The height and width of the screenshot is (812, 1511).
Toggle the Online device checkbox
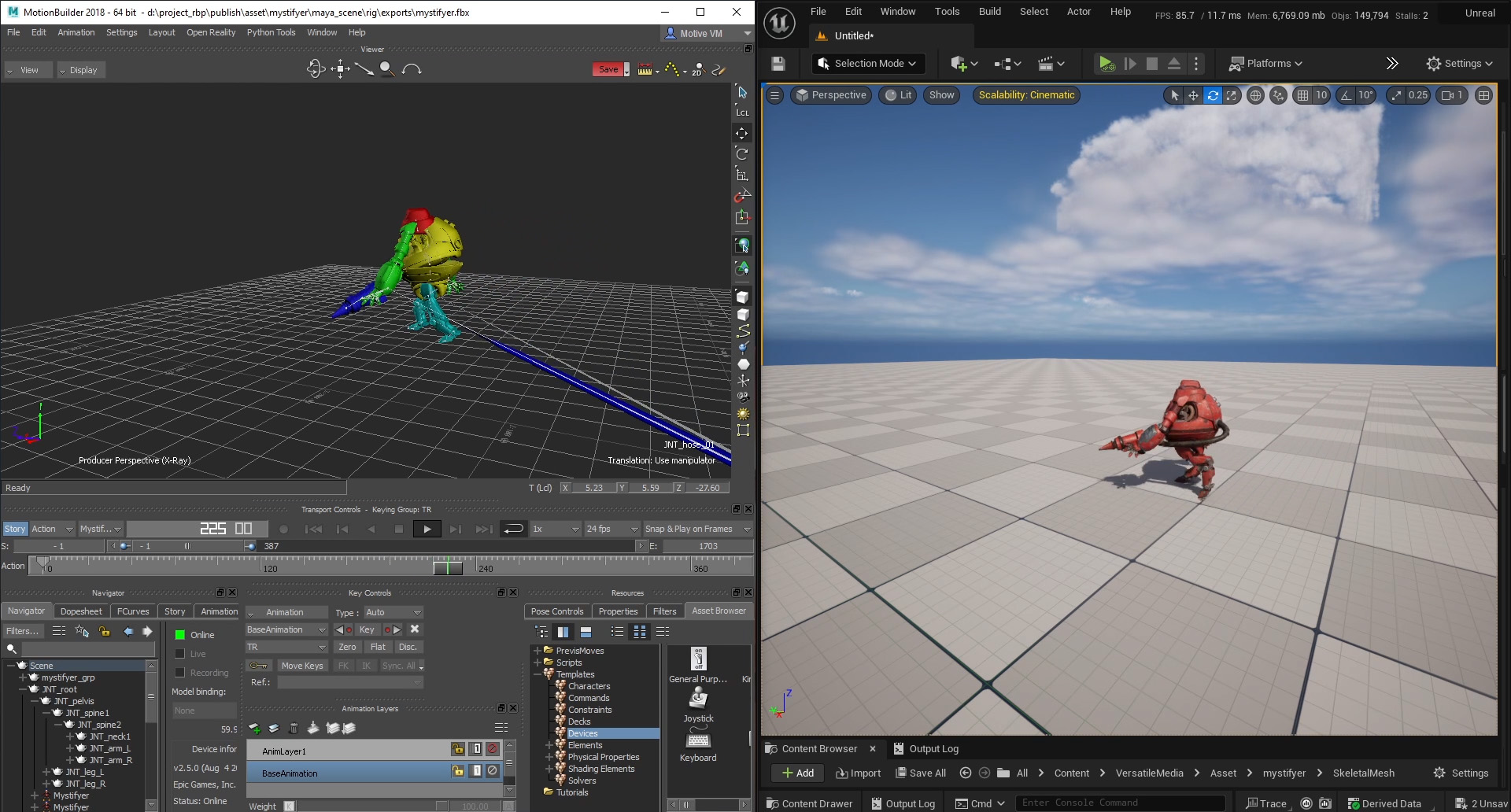pos(180,635)
